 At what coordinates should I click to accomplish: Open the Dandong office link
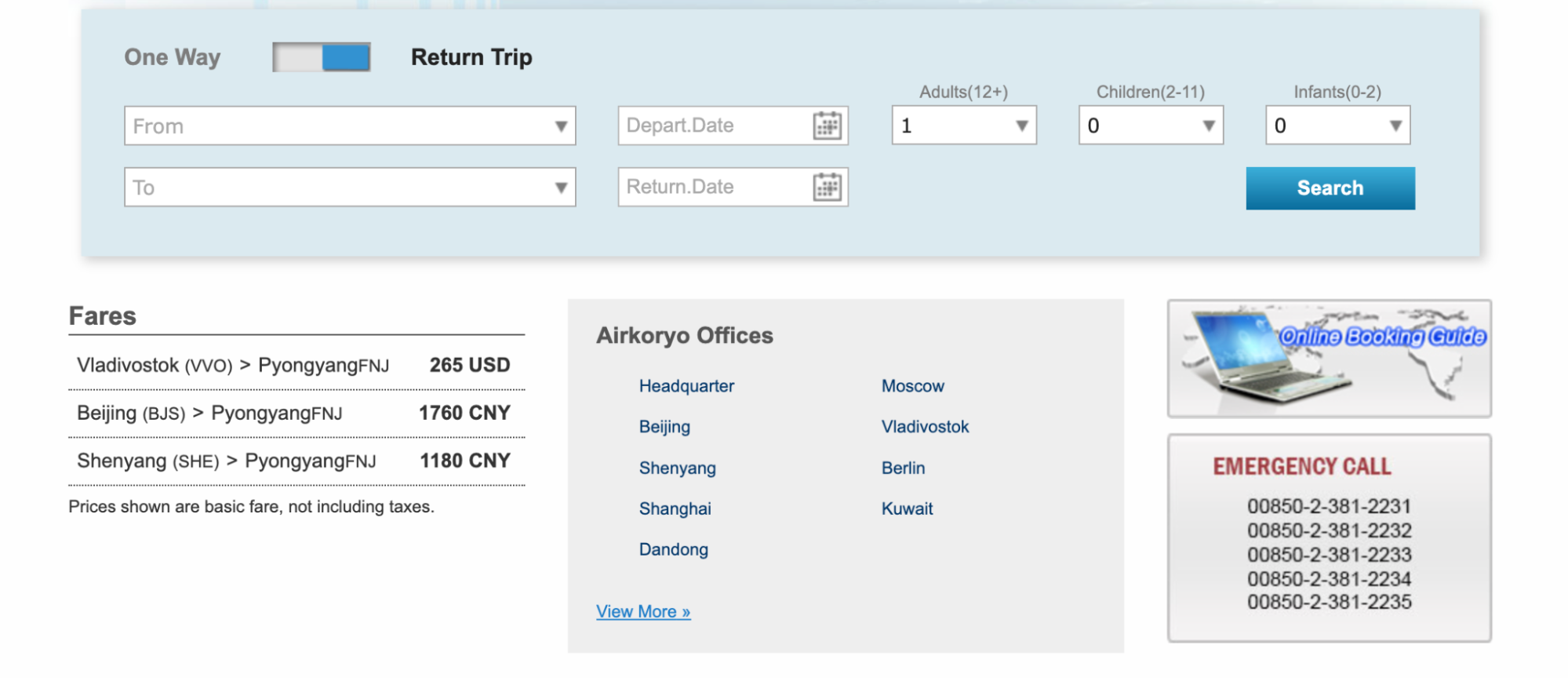coord(673,549)
